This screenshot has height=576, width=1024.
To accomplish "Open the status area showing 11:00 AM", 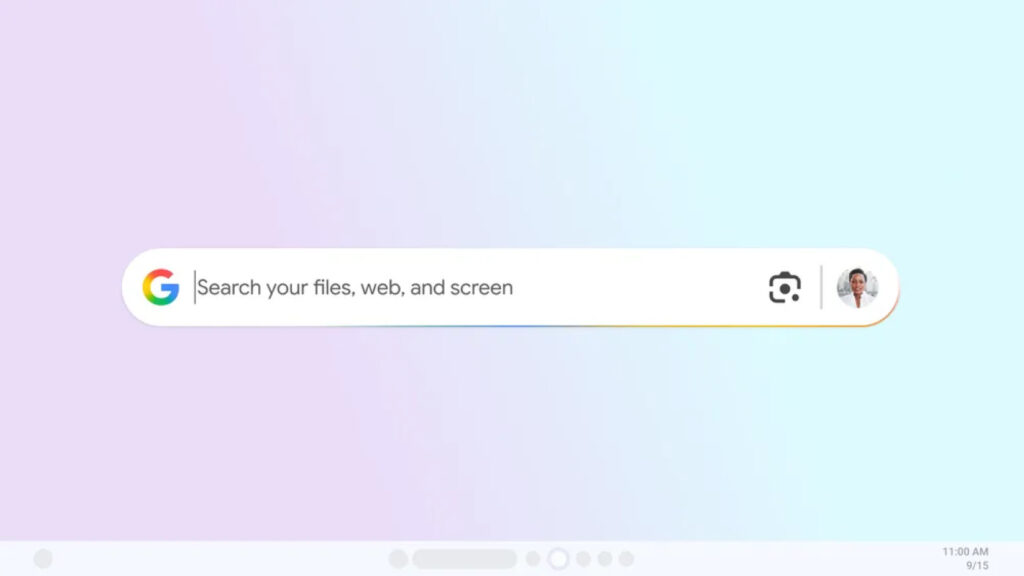I will [x=965, y=552].
